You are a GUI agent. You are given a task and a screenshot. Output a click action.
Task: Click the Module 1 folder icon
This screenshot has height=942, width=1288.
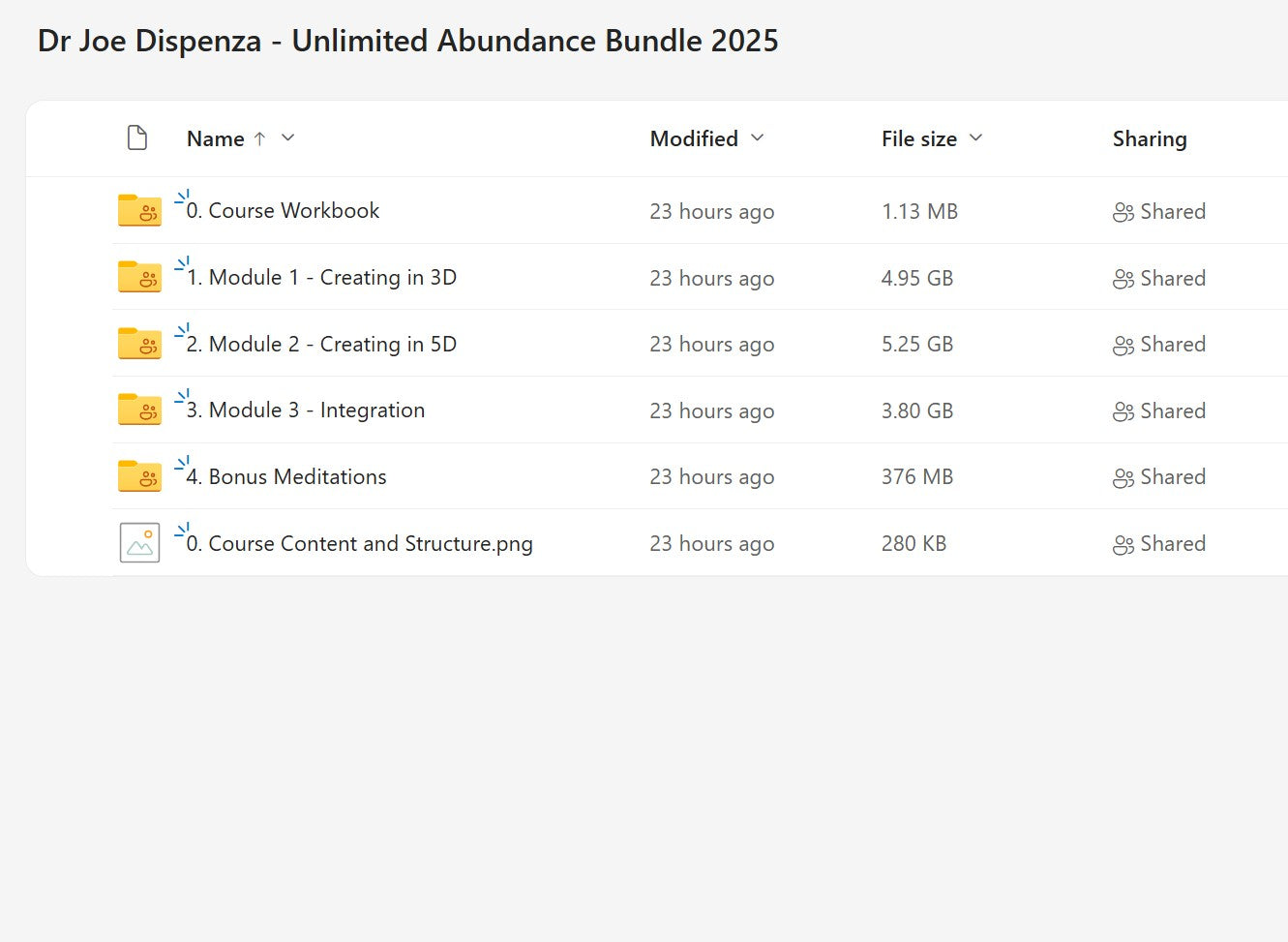coord(139,277)
